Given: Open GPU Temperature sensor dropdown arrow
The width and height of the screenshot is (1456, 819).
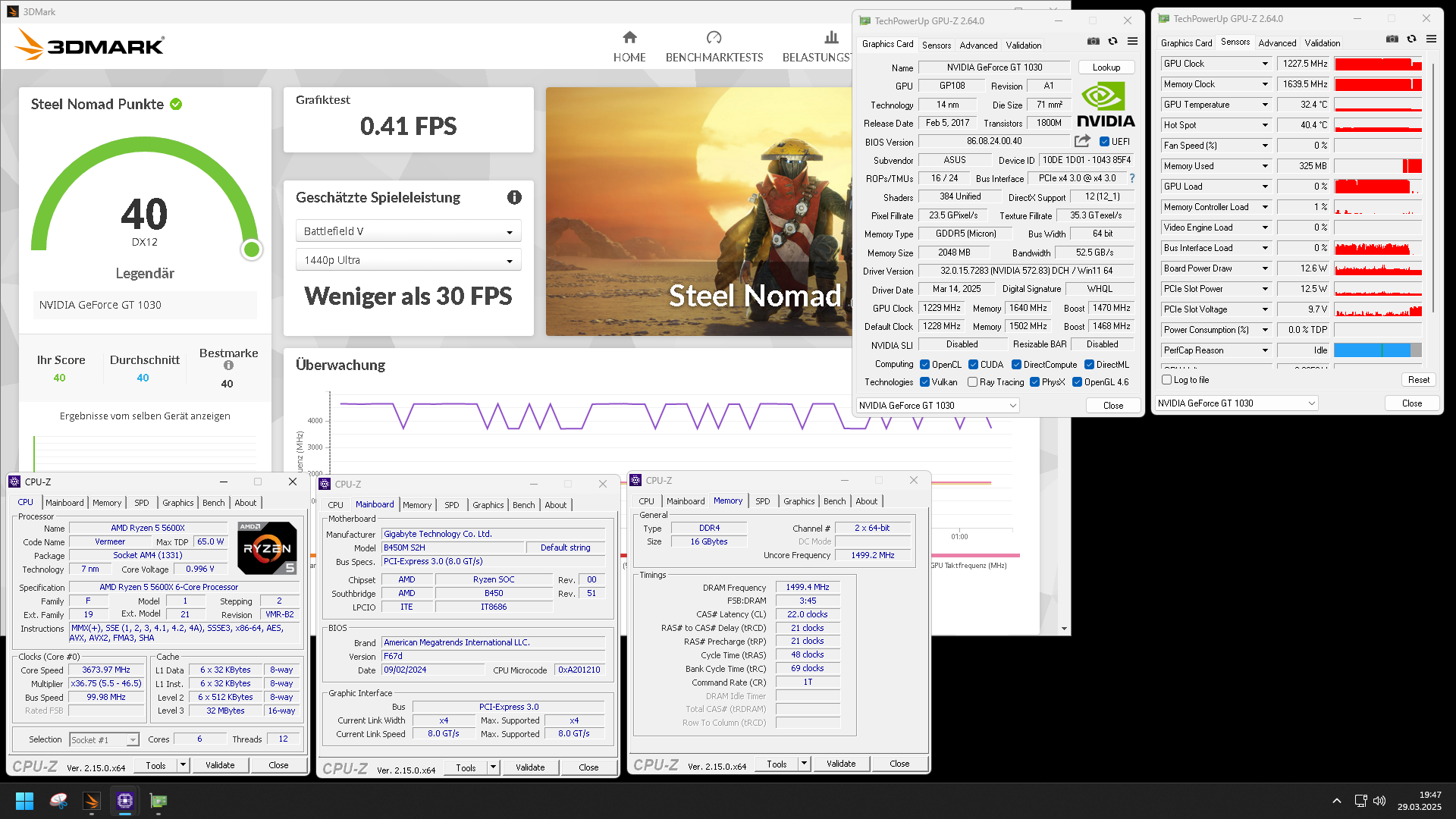Looking at the screenshot, I should tap(1264, 105).
